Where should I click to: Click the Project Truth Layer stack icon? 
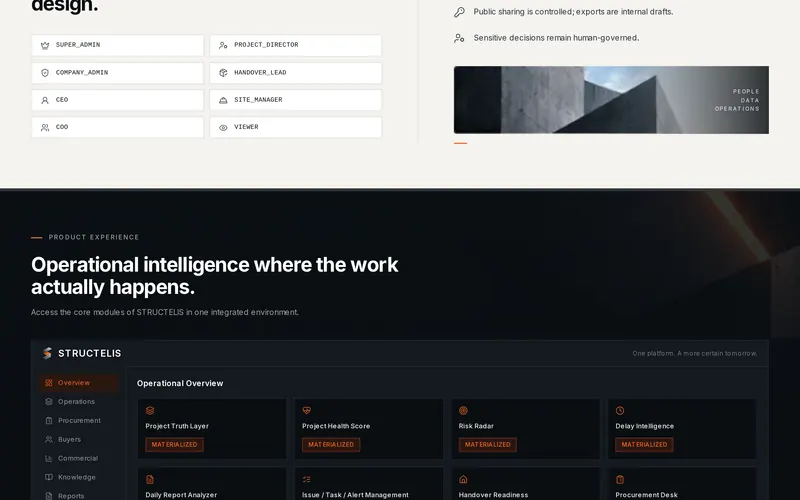point(150,410)
